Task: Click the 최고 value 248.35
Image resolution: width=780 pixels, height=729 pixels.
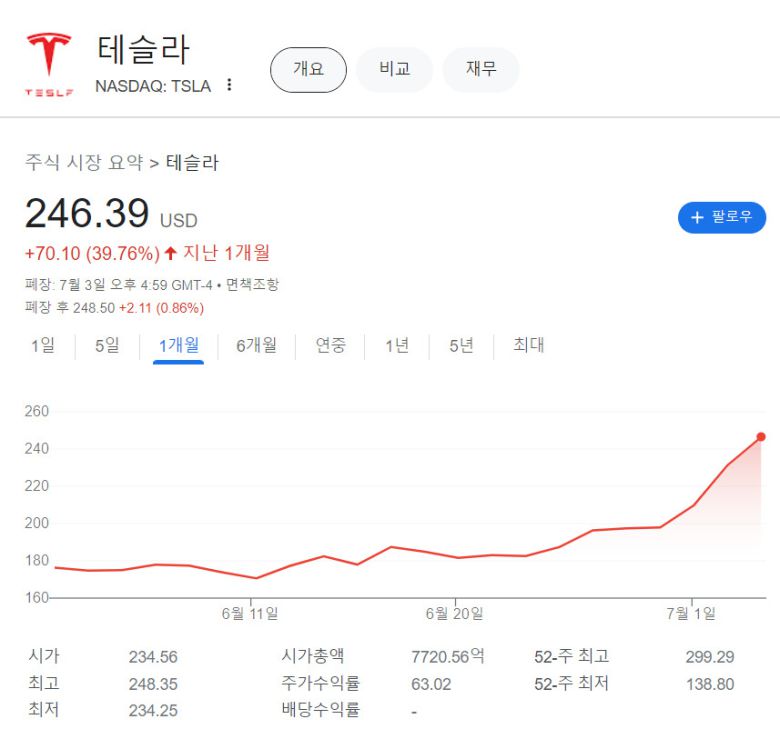Action: [153, 684]
